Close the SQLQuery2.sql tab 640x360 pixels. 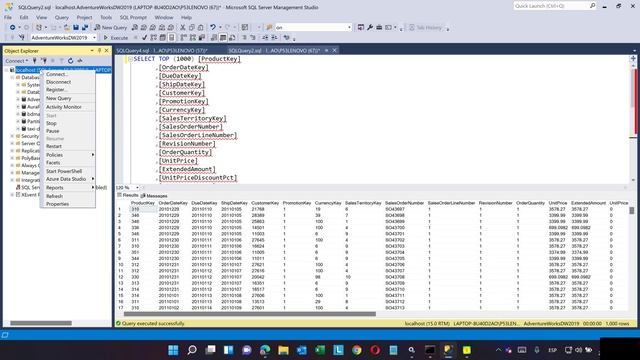[334, 50]
